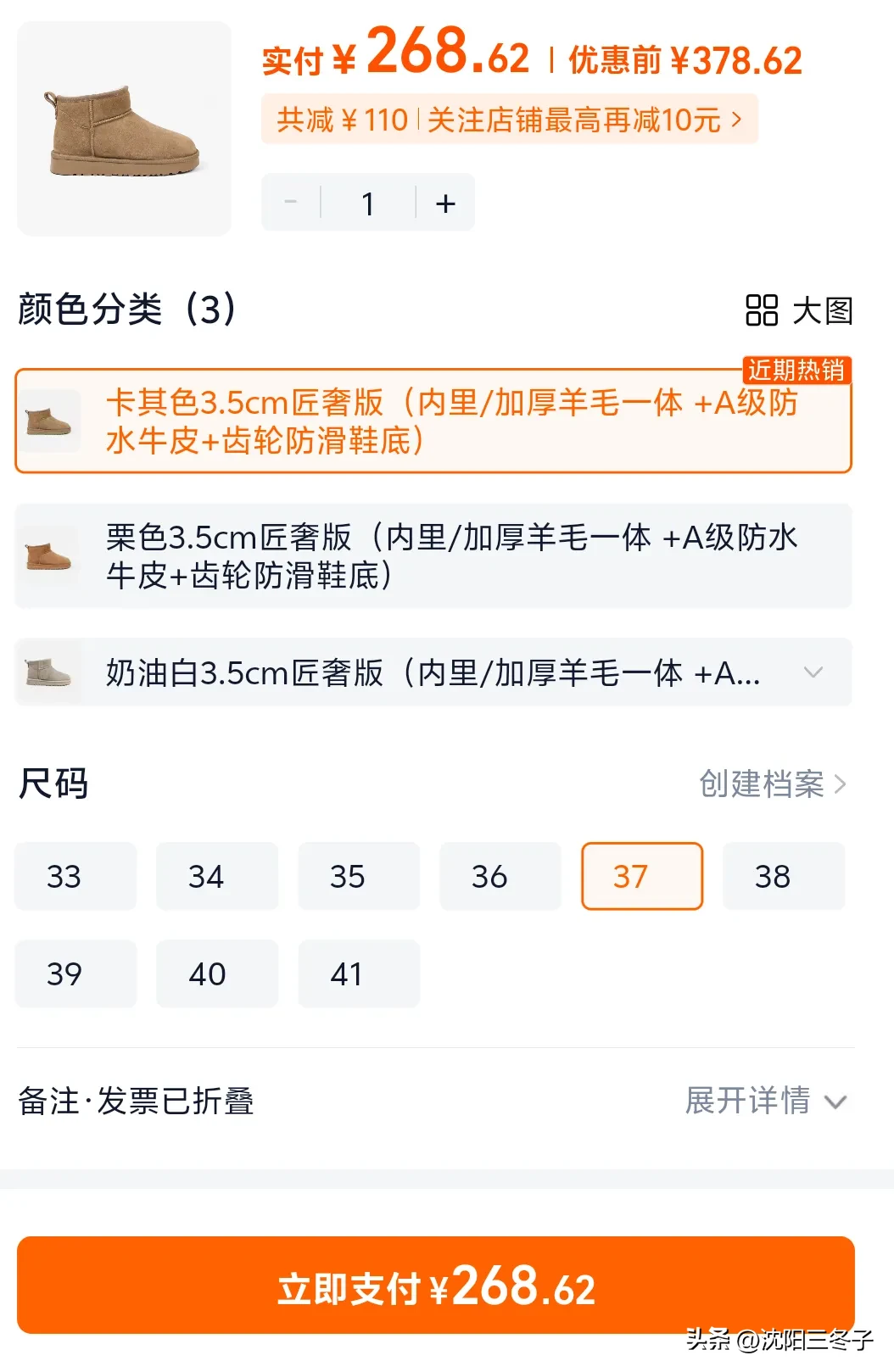
Task: Expand the 奶油白 variant's truncated description
Action: [x=814, y=672]
